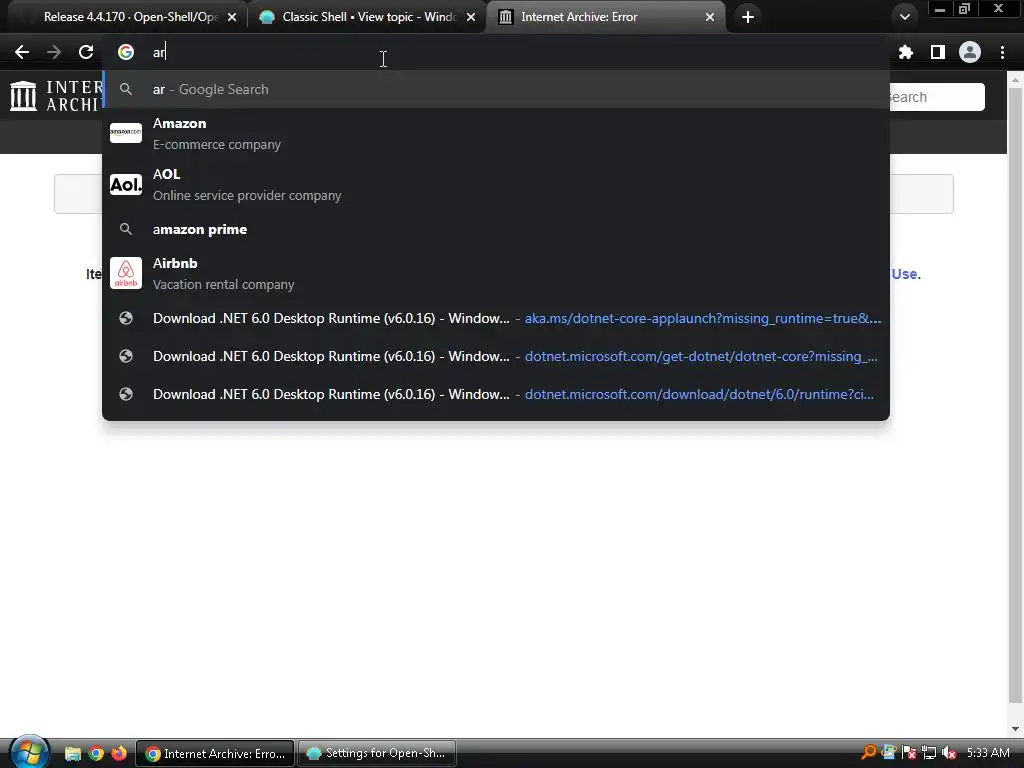Click the page scrollbar down arrow
1024x768 pixels.
tap(1016, 729)
